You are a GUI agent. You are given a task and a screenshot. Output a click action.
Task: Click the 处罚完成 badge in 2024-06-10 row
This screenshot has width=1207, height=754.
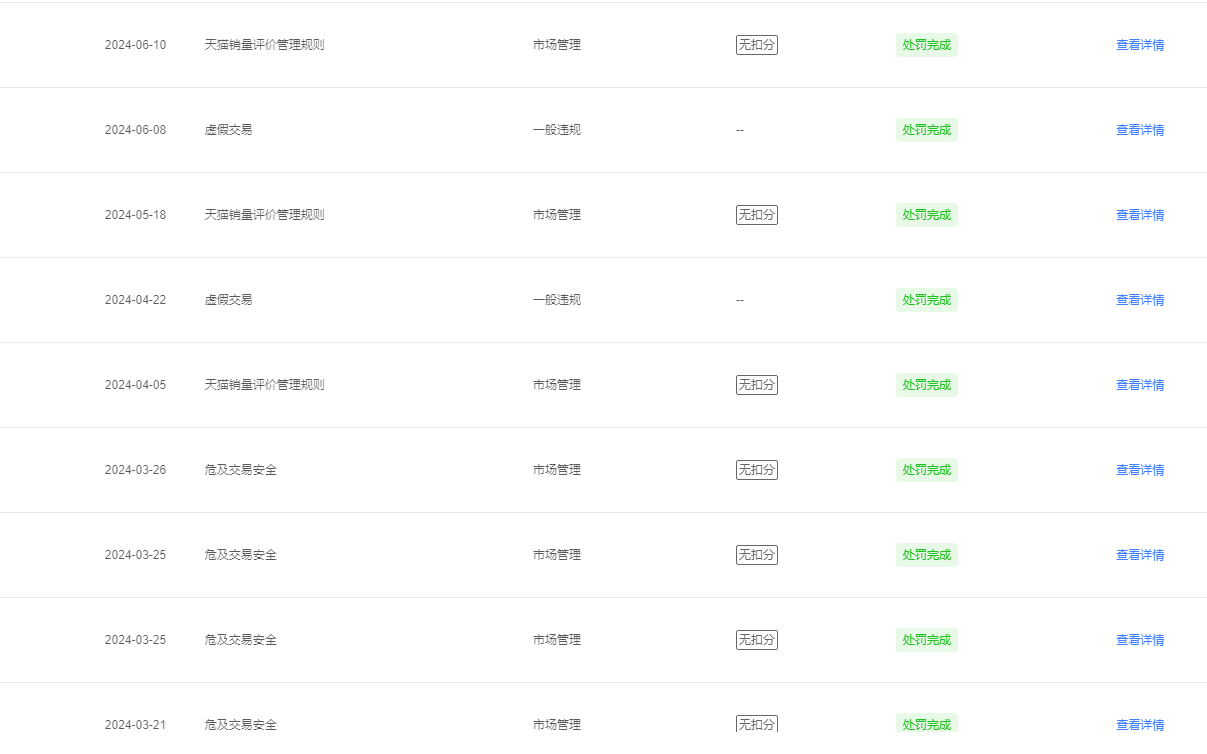(927, 45)
